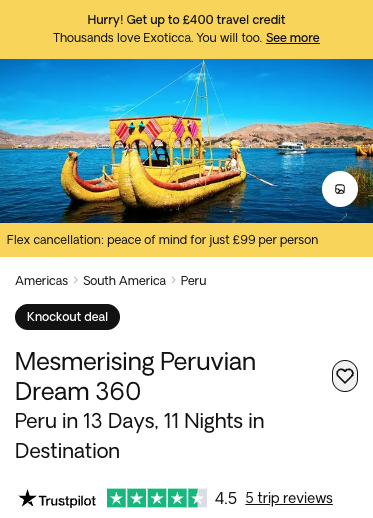The height and width of the screenshot is (518, 373).
Task: Open the 5 trip reviews link
Action: (289, 498)
